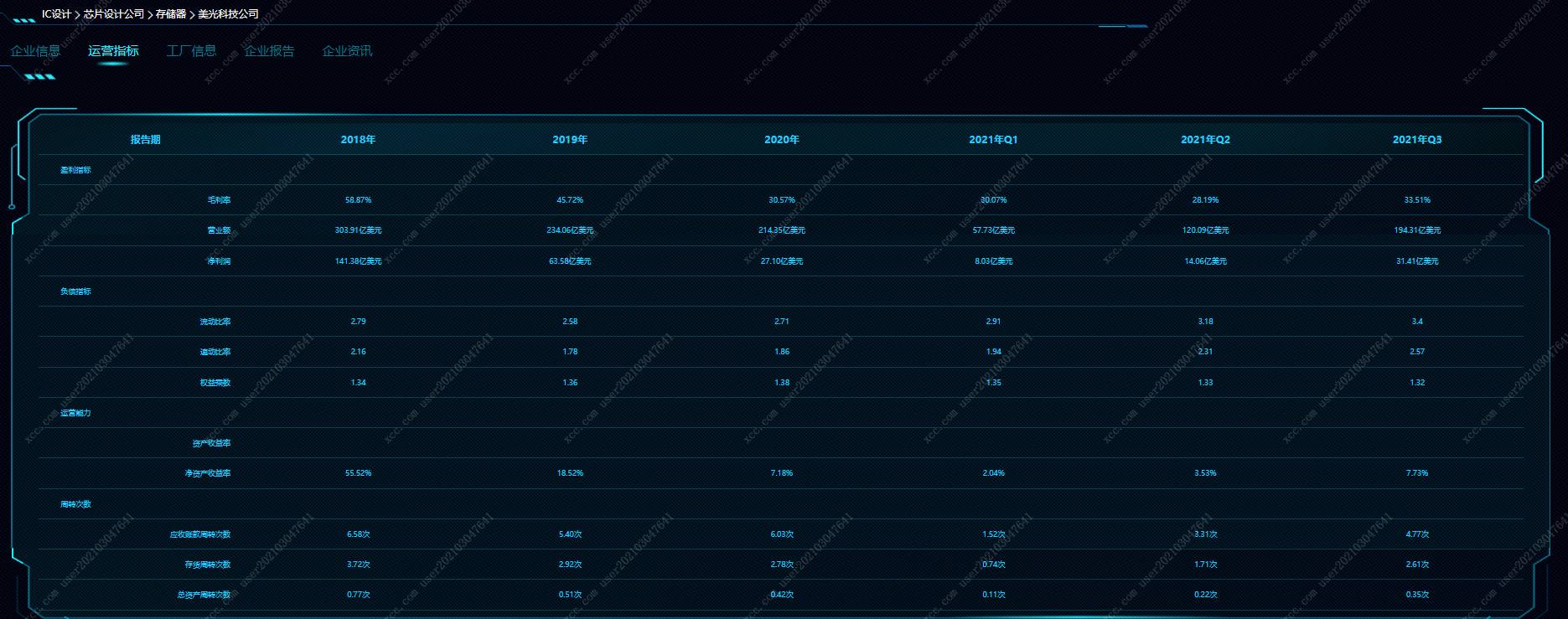Select the 净资产收益率 row label
Image resolution: width=1568 pixels, height=619 pixels.
208,473
